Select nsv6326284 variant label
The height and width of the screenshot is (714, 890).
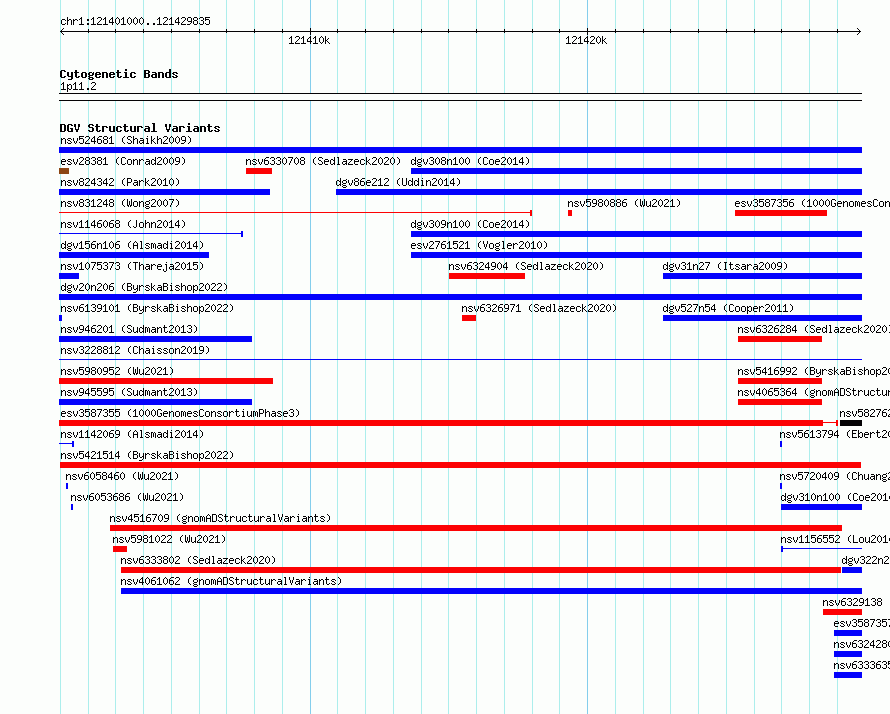pyautogui.click(x=813, y=329)
